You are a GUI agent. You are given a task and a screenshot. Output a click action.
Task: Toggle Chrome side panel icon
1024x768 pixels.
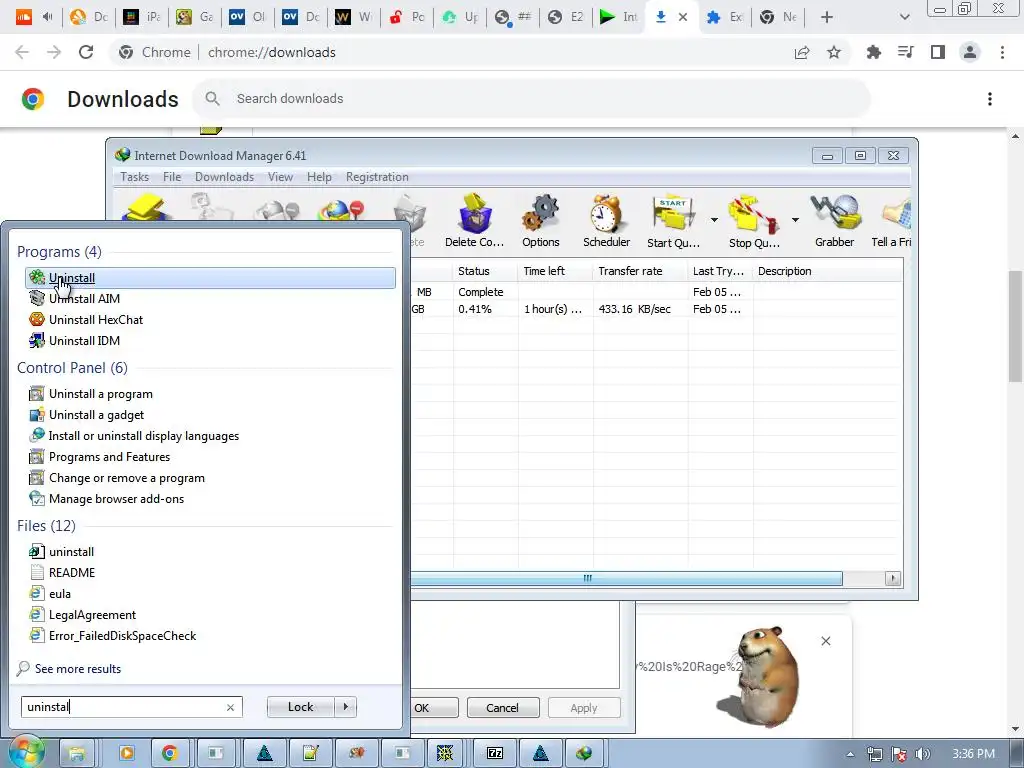point(938,52)
